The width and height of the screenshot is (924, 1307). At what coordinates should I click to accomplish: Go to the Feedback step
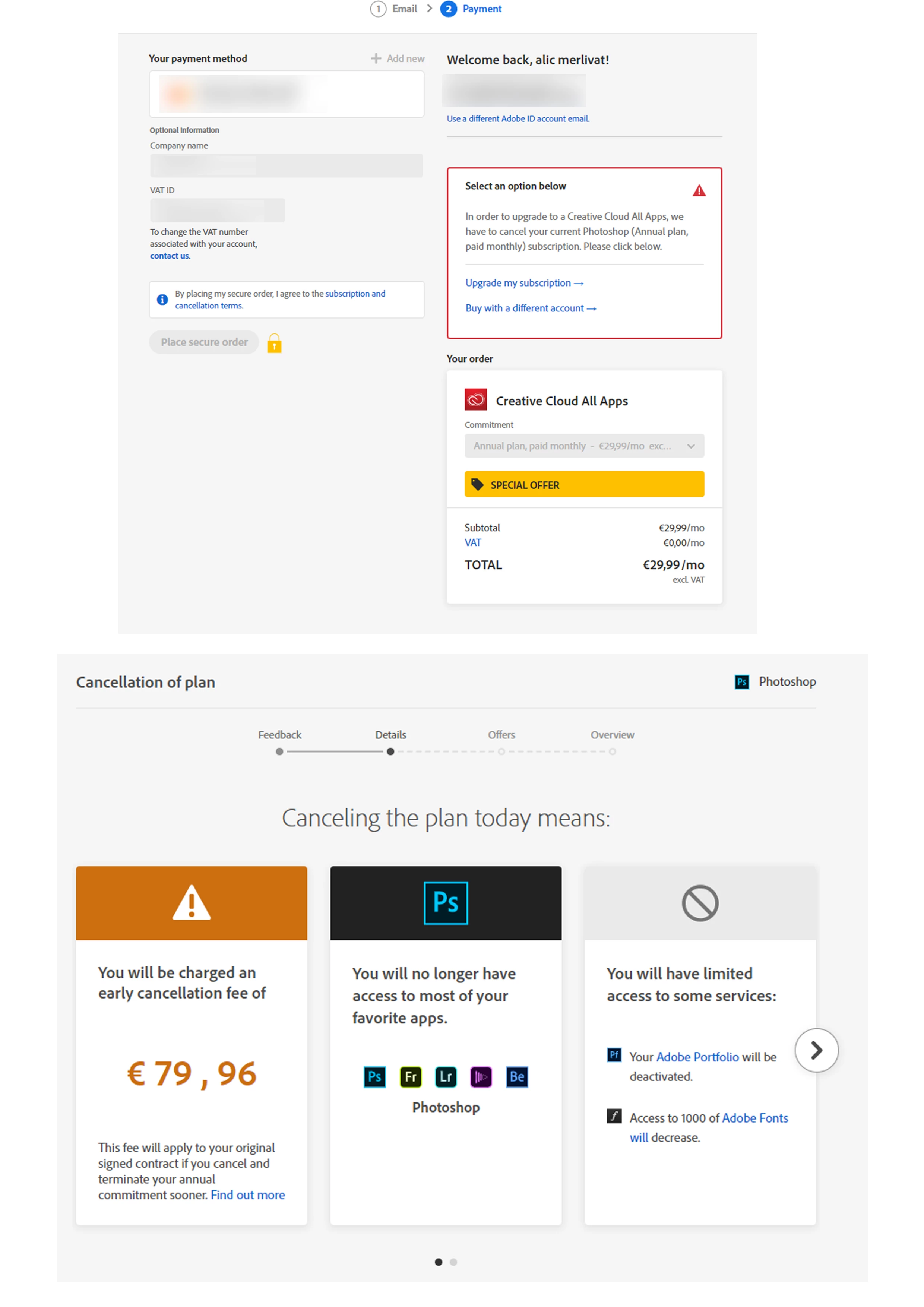[x=279, y=735]
